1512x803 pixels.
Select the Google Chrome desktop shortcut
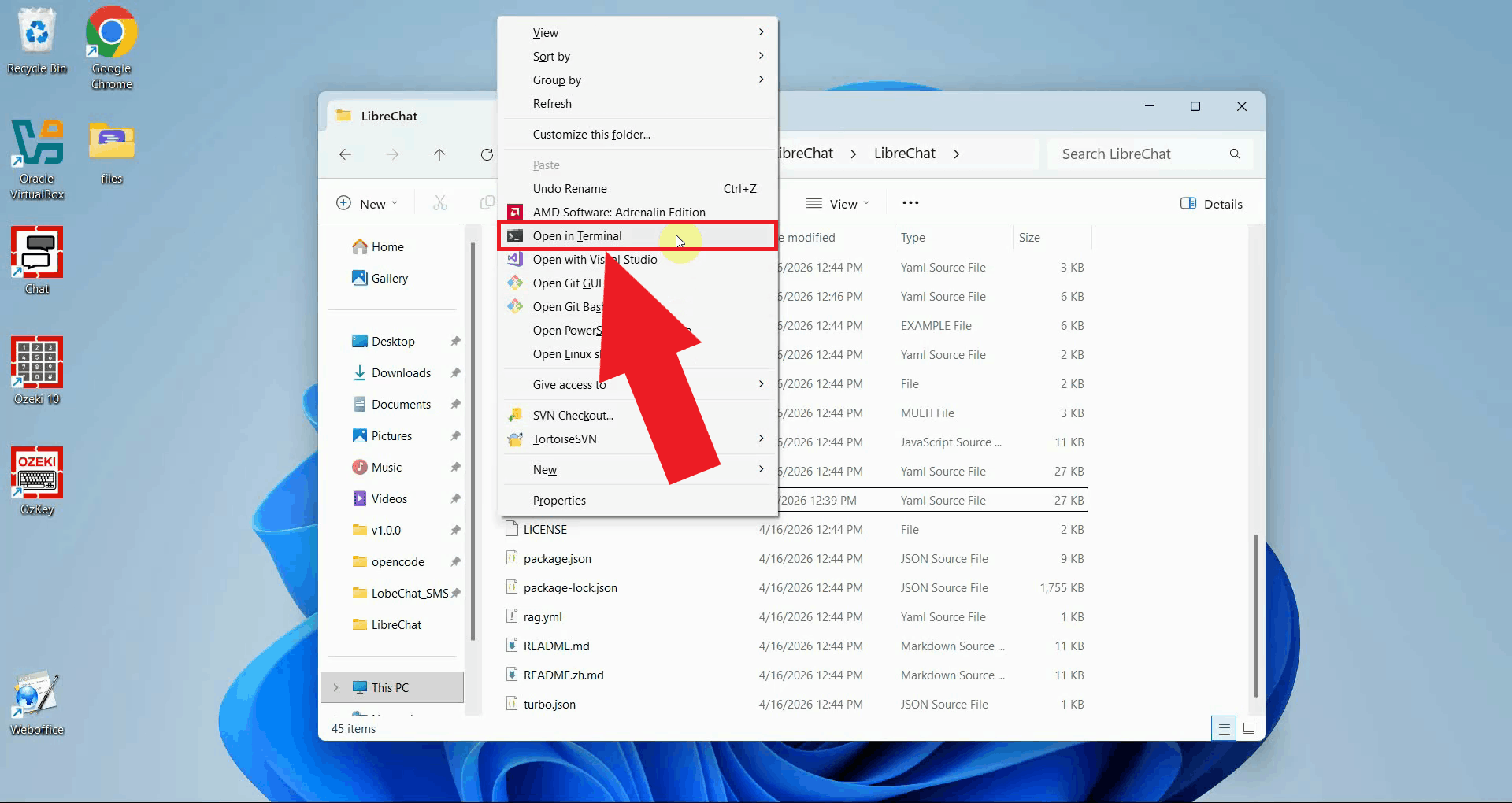[x=112, y=47]
